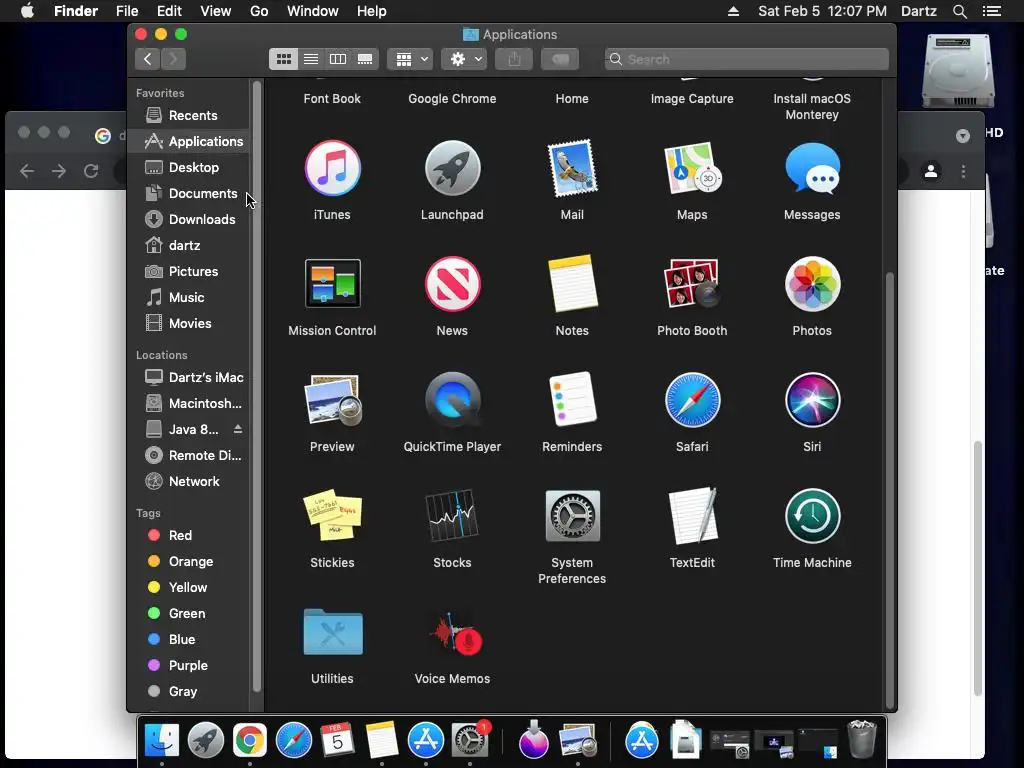Open the File menu
The height and width of the screenshot is (768, 1024).
click(127, 11)
